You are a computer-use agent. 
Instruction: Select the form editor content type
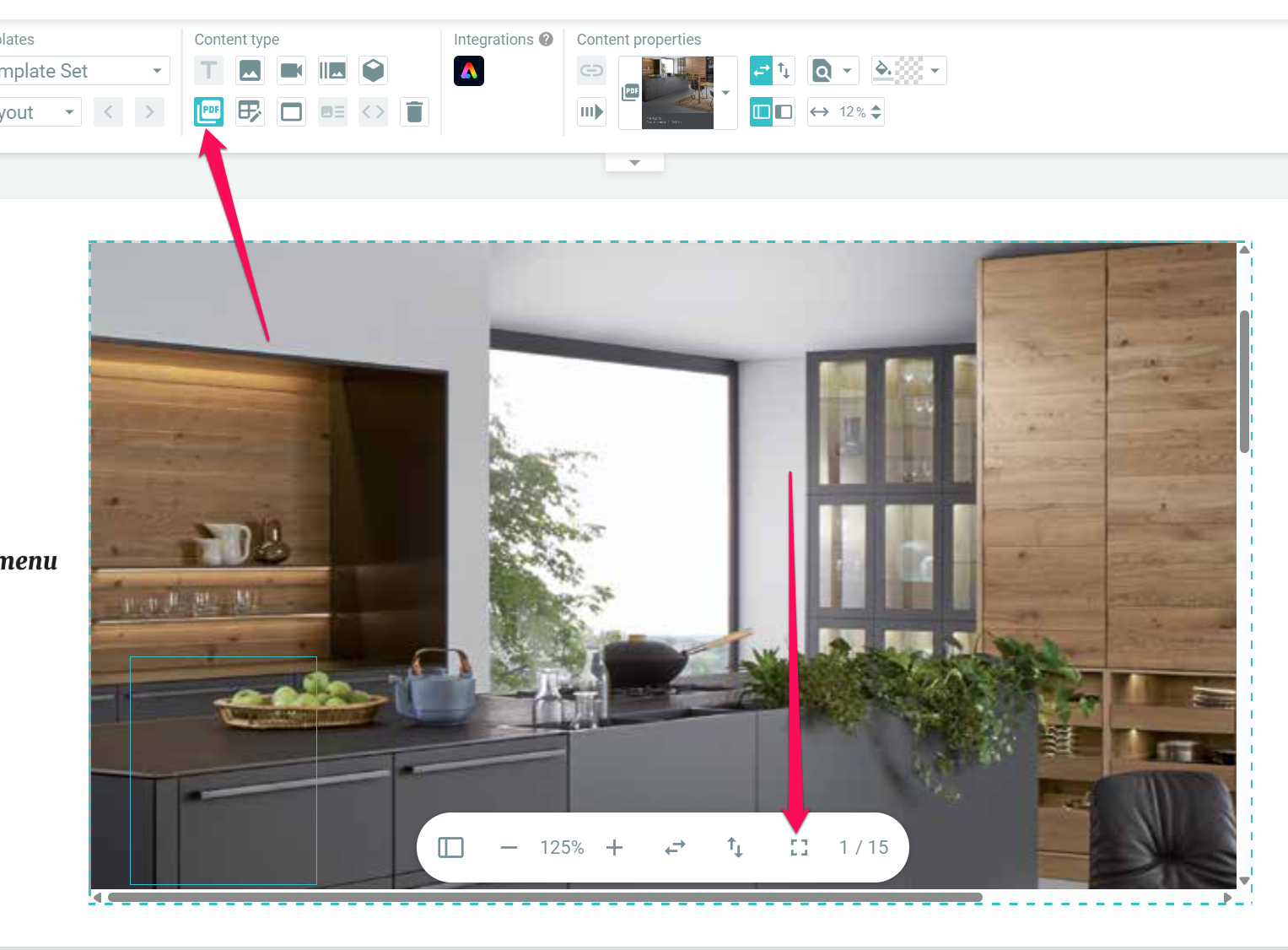pyautogui.click(x=250, y=111)
